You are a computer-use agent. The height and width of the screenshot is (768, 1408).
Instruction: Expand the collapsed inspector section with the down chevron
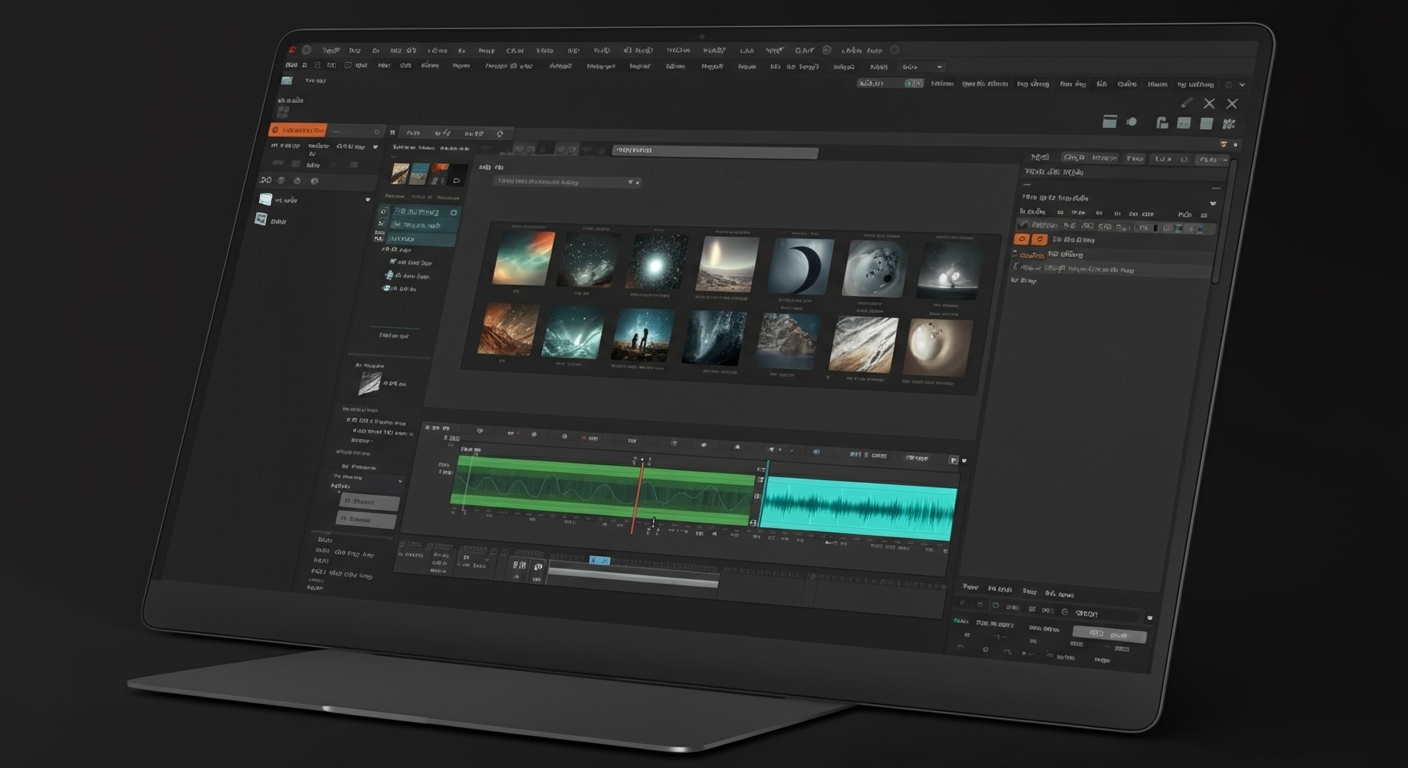(1213, 203)
